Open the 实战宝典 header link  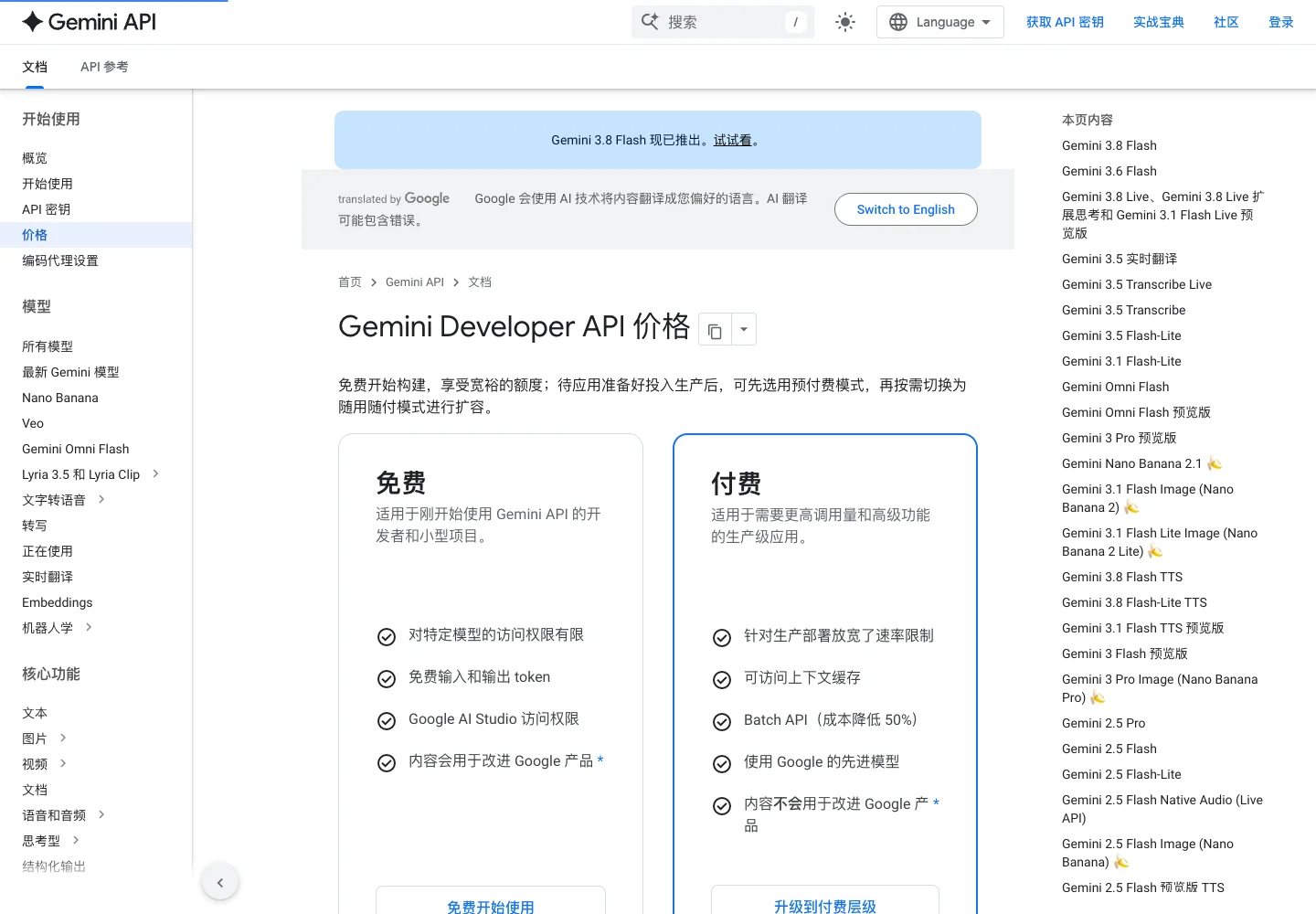1159,22
